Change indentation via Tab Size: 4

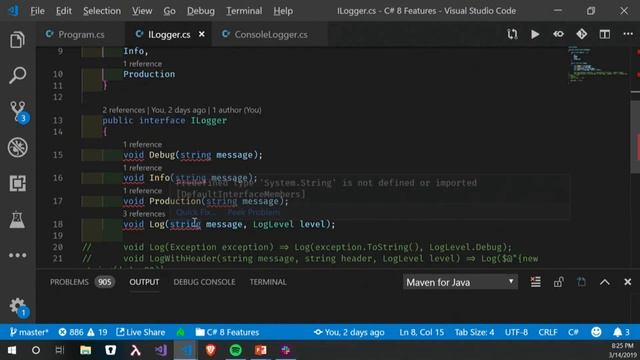474,332
